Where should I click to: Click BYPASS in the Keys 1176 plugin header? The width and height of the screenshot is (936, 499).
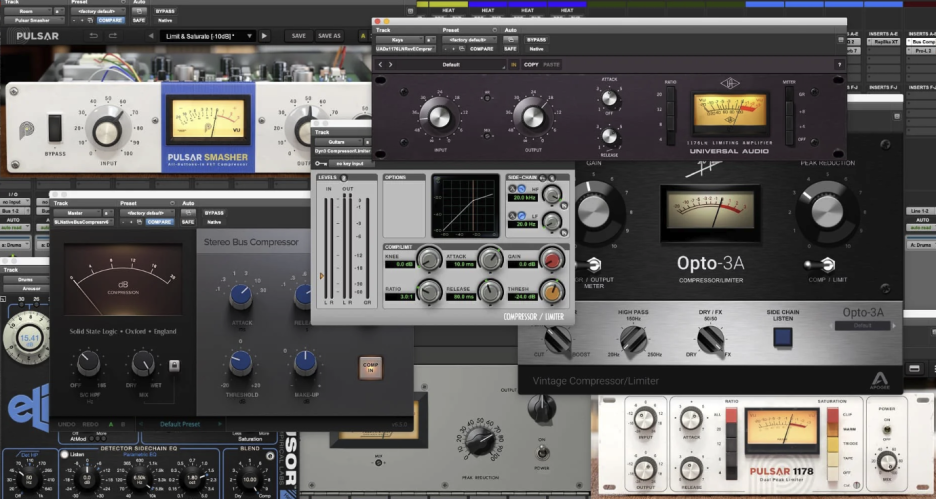536,40
